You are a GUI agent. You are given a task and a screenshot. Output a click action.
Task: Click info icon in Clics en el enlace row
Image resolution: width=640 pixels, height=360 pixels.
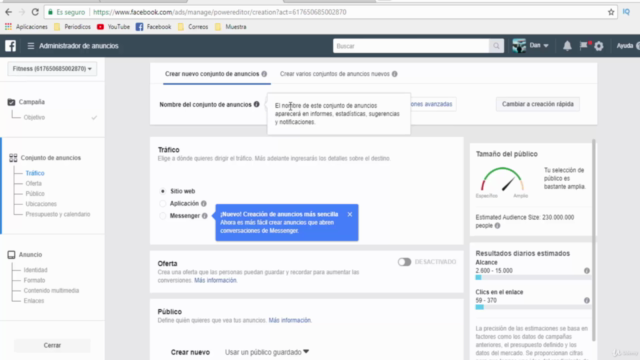pos(587,300)
